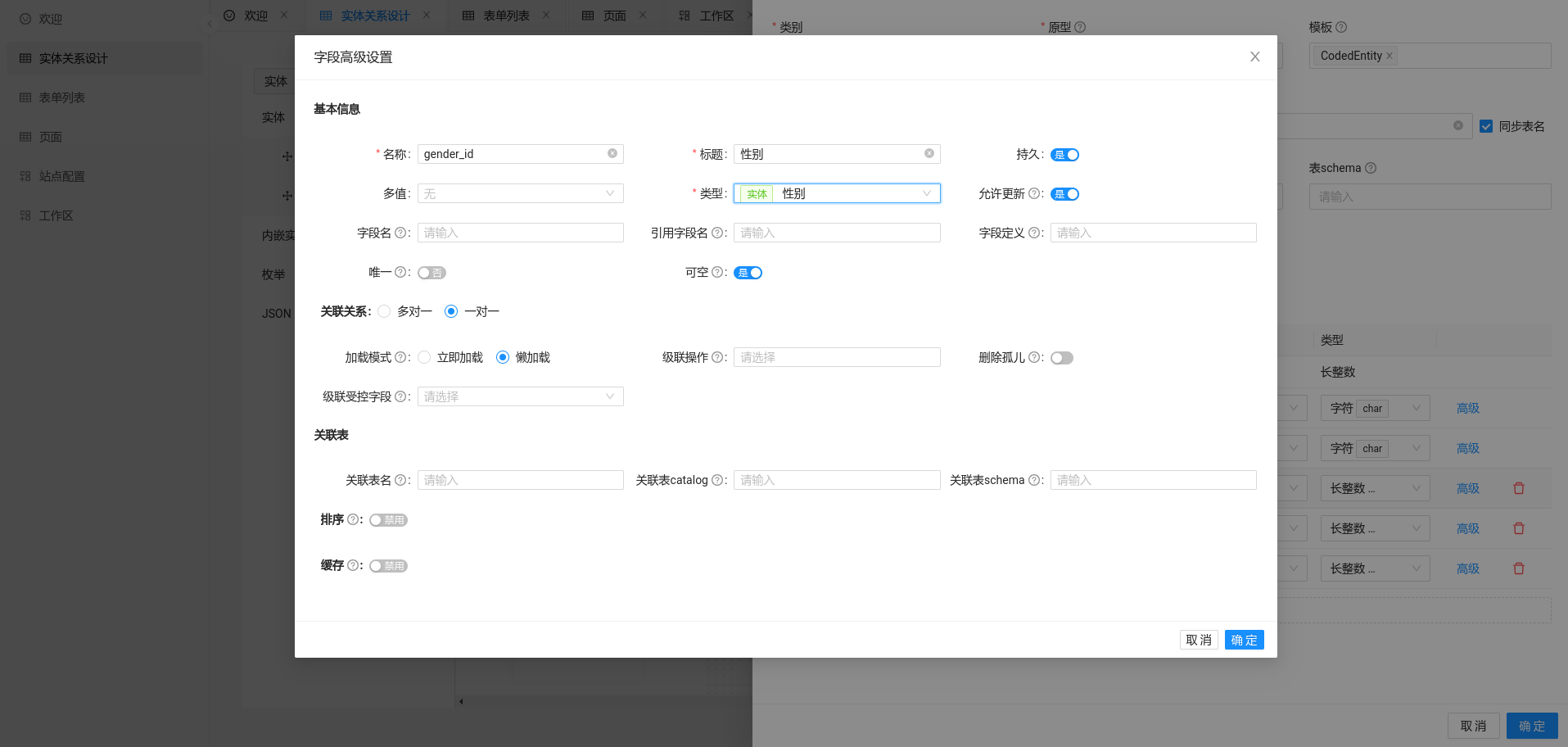Toggle the 唯一 switch
This screenshot has height=747, width=1568.
pyautogui.click(x=432, y=273)
